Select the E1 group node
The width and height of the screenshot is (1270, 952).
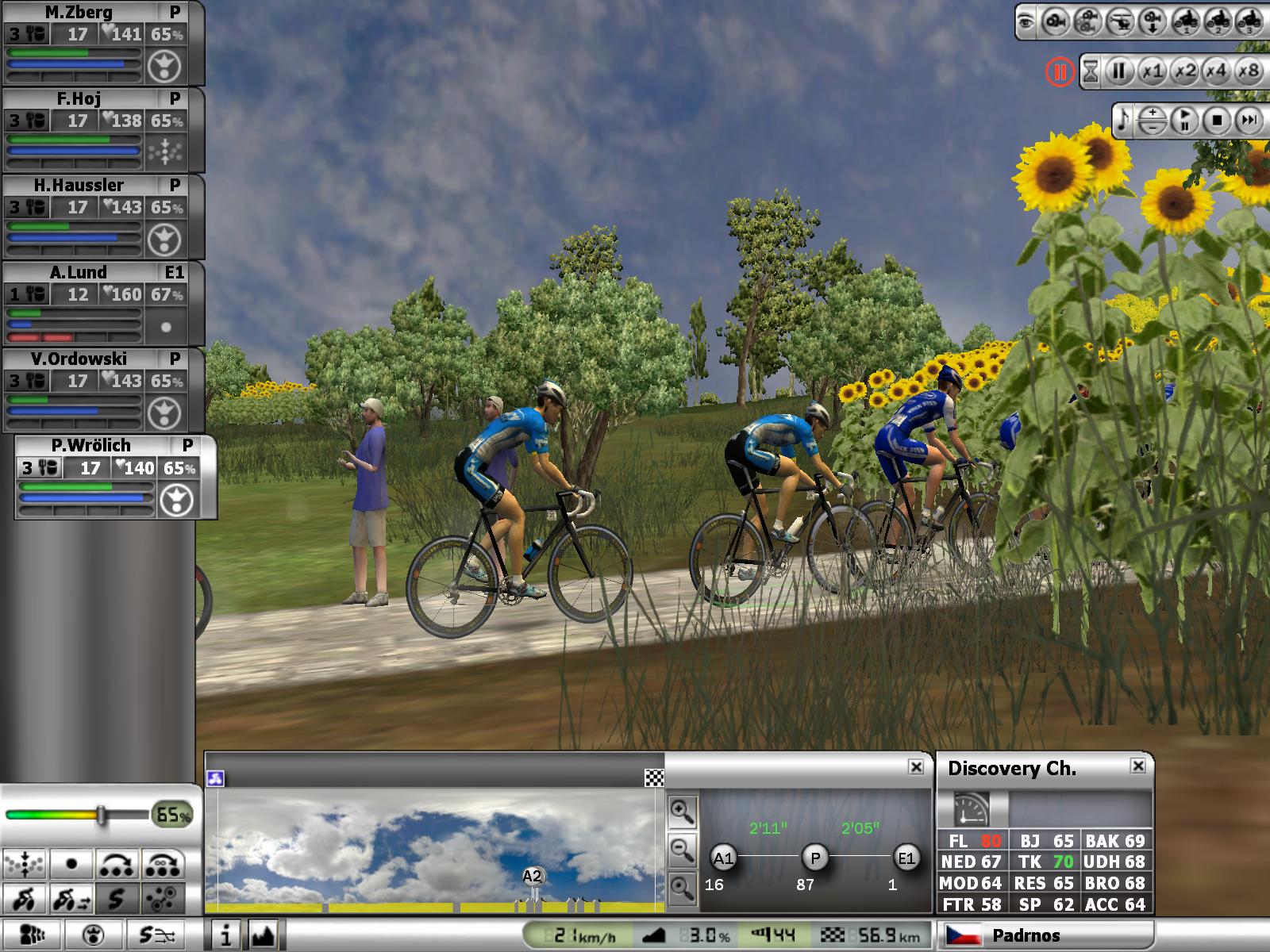[x=906, y=858]
